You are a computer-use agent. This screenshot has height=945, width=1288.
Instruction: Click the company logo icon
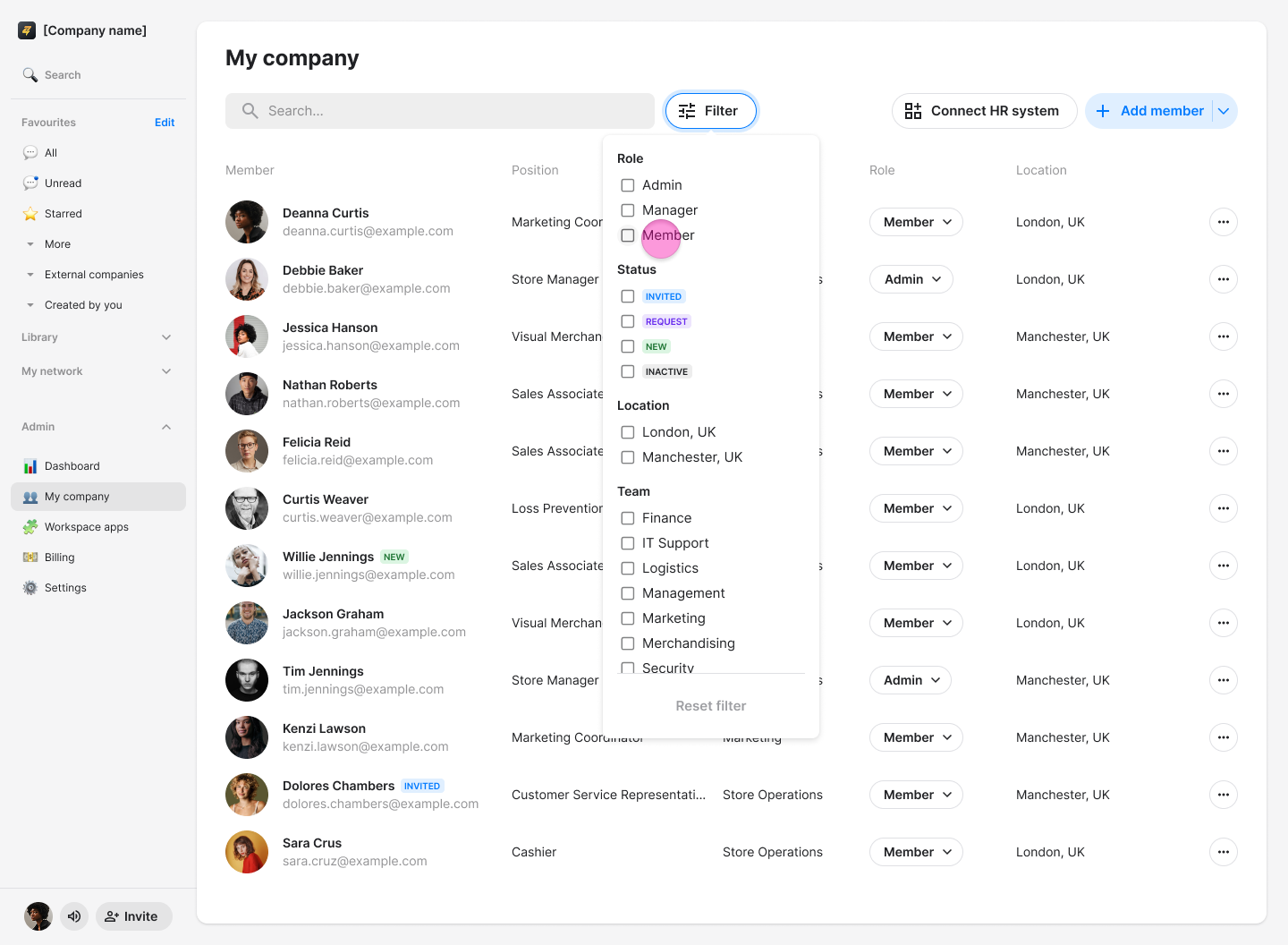27,30
